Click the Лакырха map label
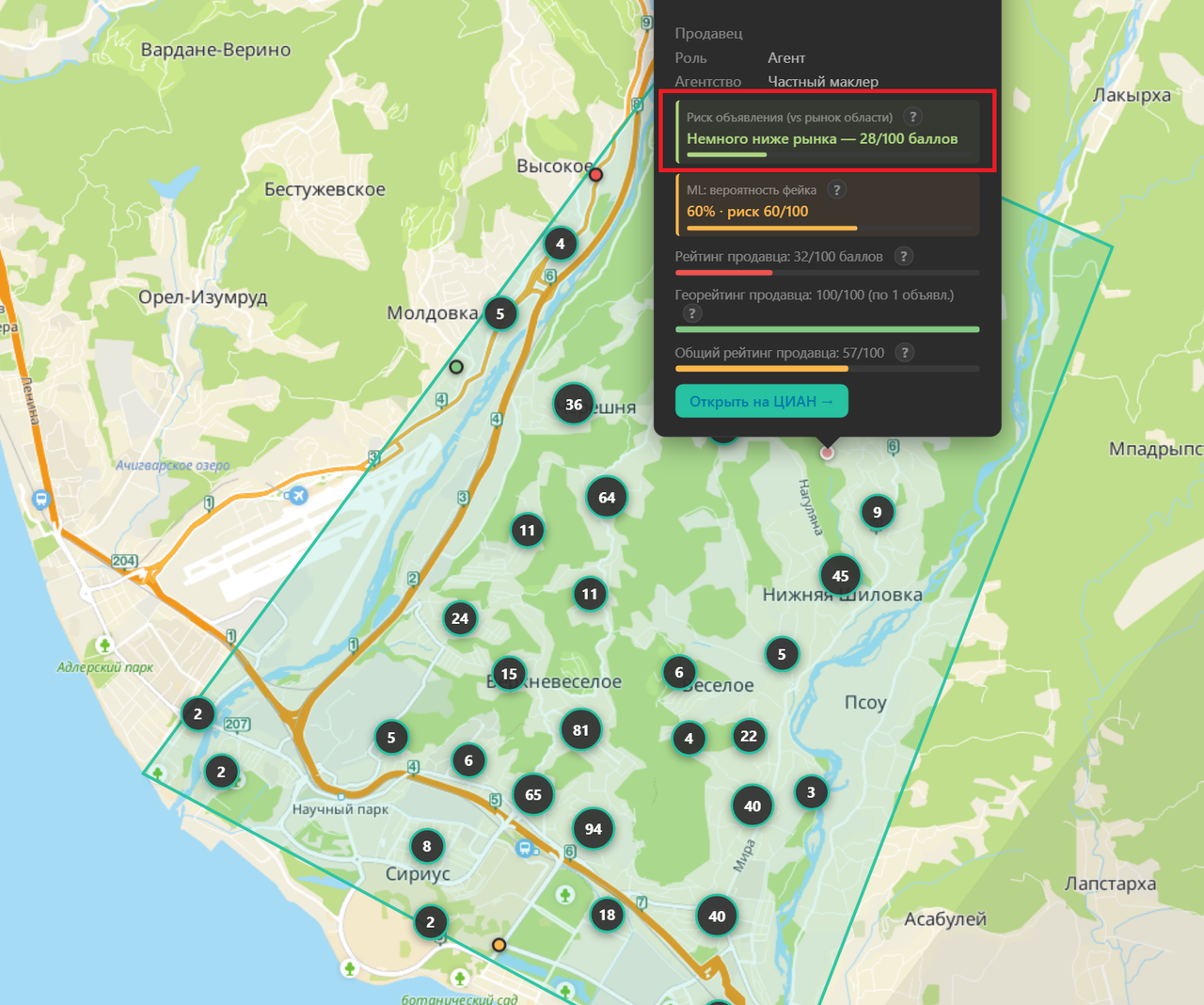 [1132, 95]
